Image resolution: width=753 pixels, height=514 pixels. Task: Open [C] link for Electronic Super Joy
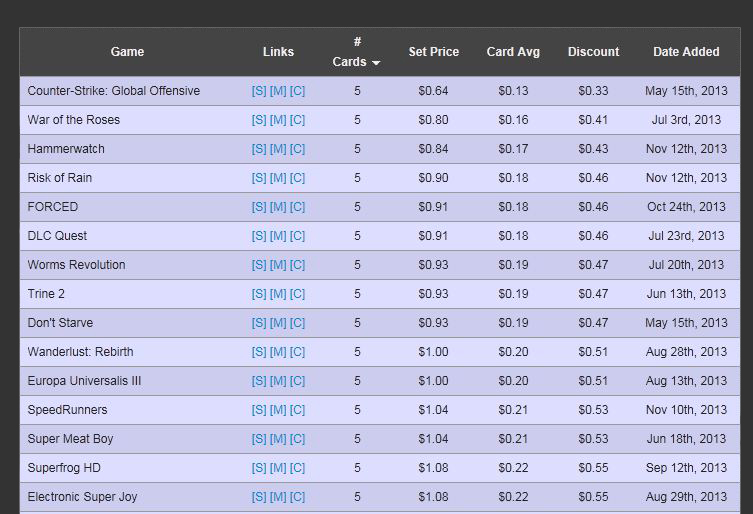pos(297,497)
